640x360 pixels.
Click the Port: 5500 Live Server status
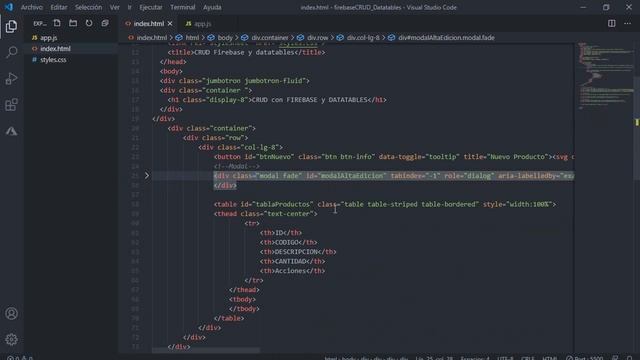[x=584, y=358]
